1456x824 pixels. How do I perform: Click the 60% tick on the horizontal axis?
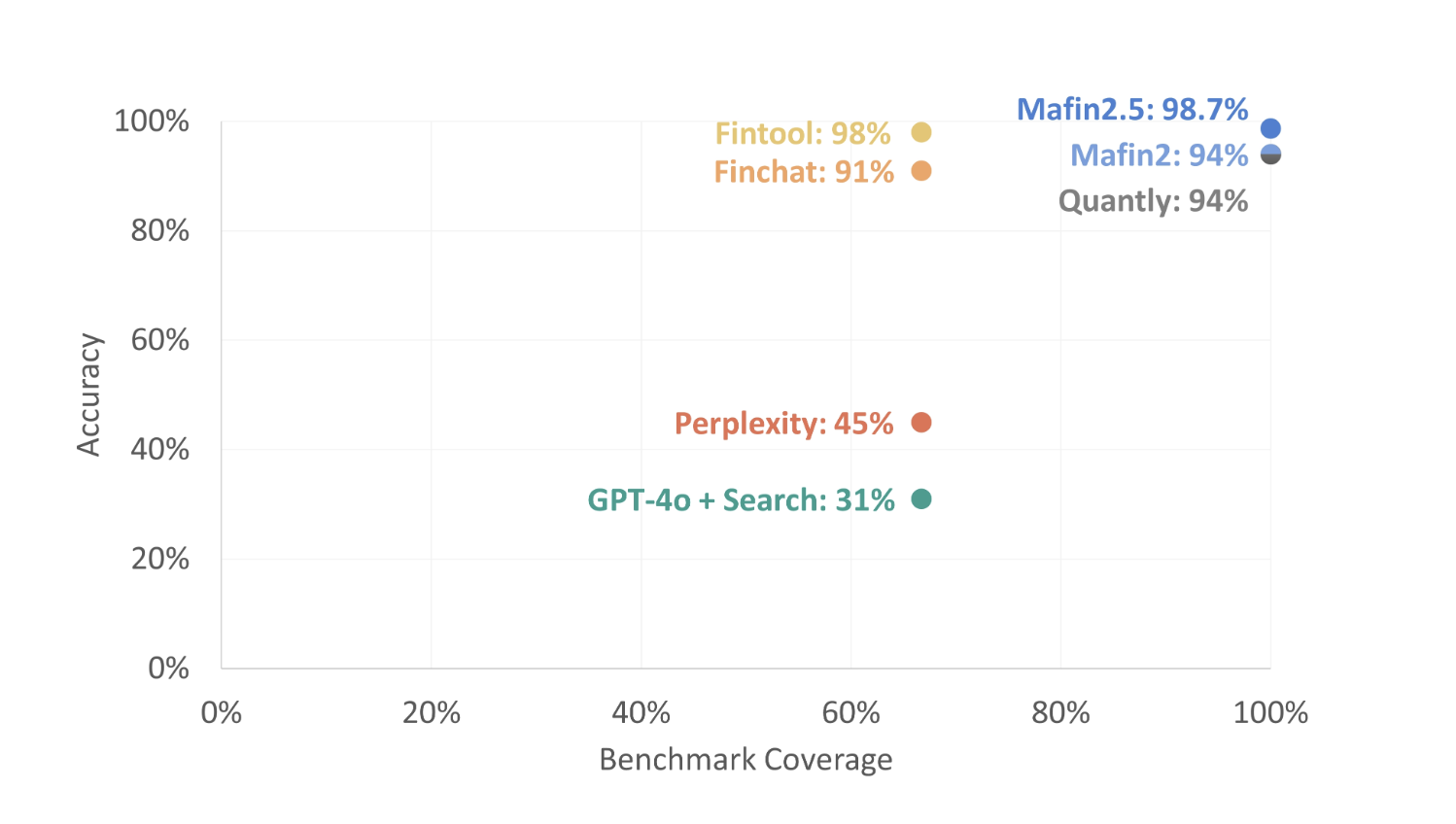coord(850,713)
